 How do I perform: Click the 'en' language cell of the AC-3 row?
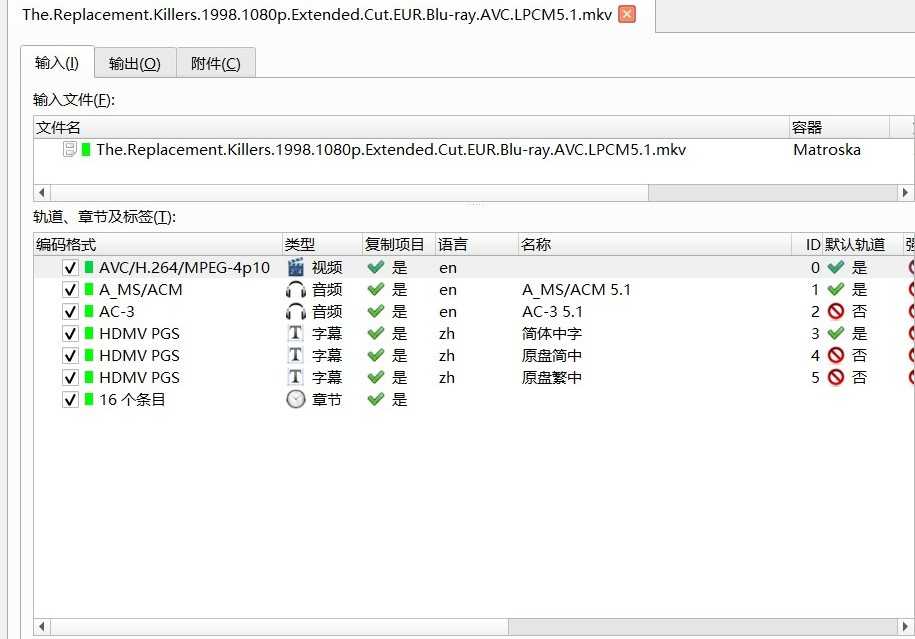pyautogui.click(x=448, y=312)
